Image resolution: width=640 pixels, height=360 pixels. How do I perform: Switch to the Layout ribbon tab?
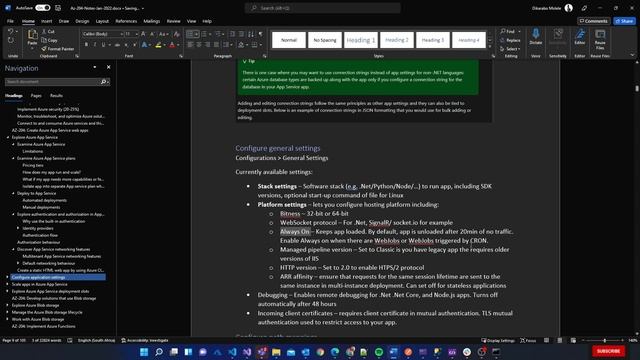pos(102,21)
